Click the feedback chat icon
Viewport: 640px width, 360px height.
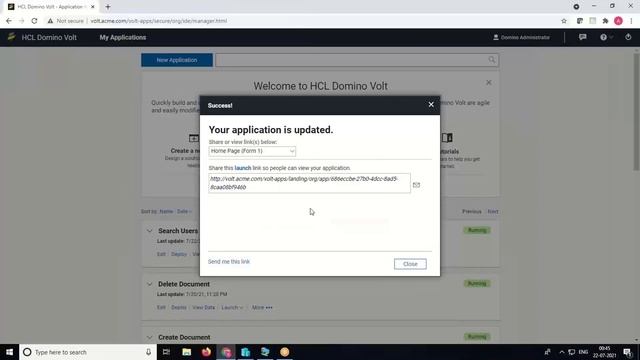(x=582, y=37)
